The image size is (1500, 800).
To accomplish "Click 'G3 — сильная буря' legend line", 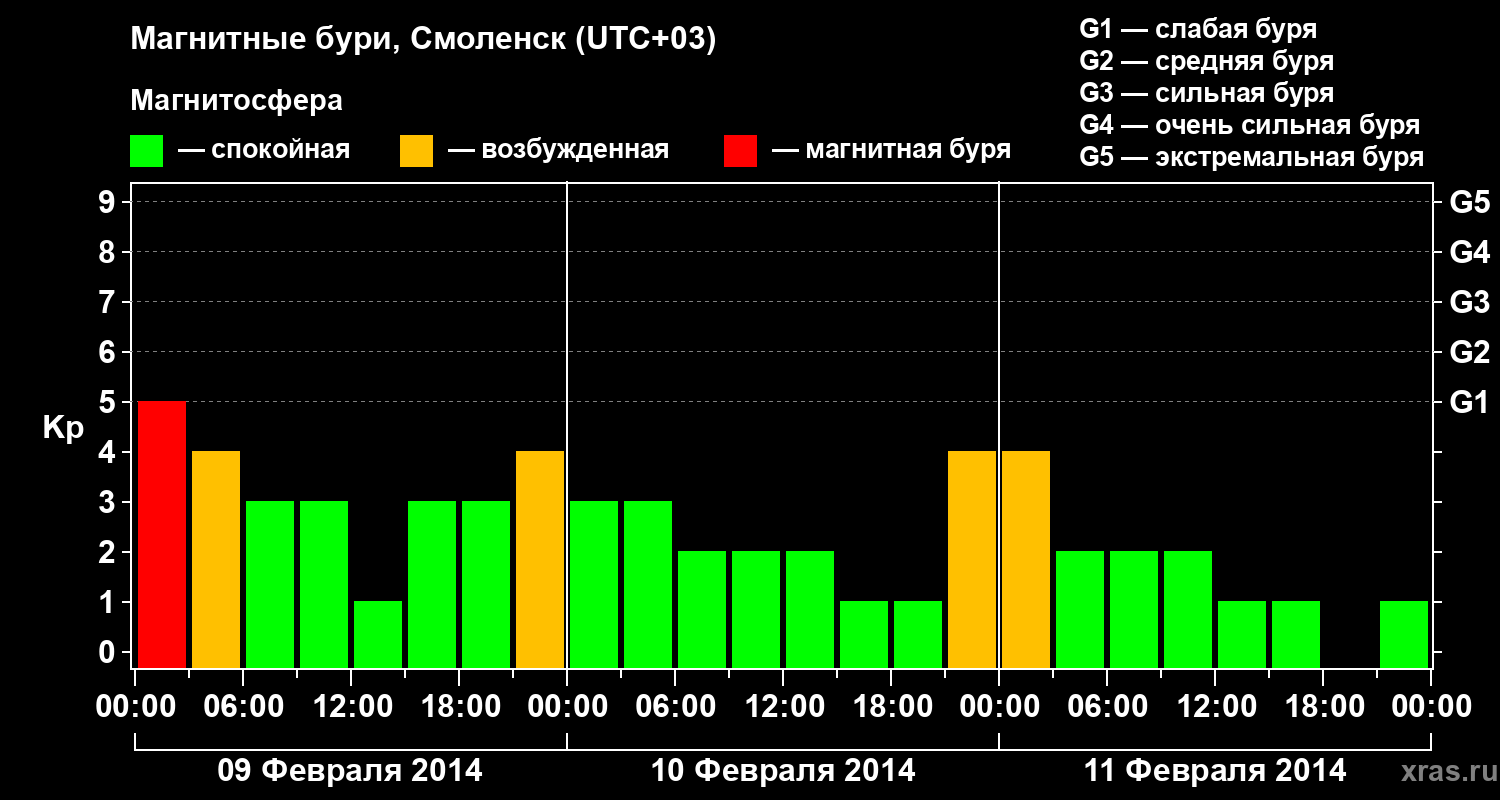I will (x=1206, y=93).
